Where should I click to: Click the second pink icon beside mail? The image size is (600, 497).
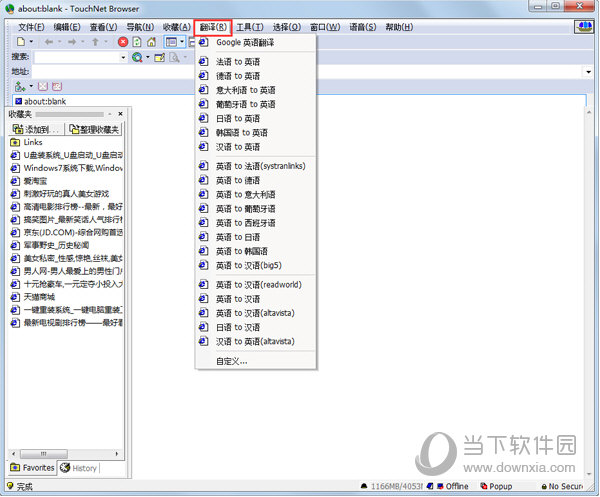point(57,86)
